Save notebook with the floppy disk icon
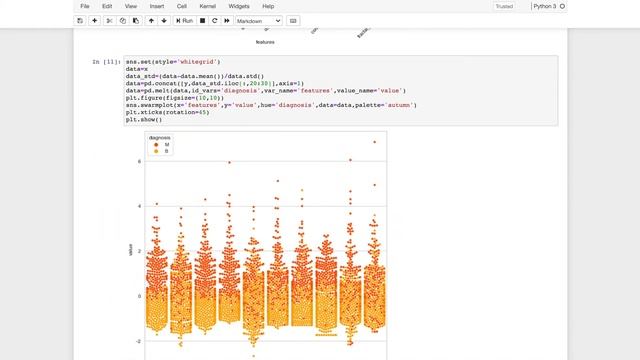The height and width of the screenshot is (360, 640). click(x=80, y=21)
